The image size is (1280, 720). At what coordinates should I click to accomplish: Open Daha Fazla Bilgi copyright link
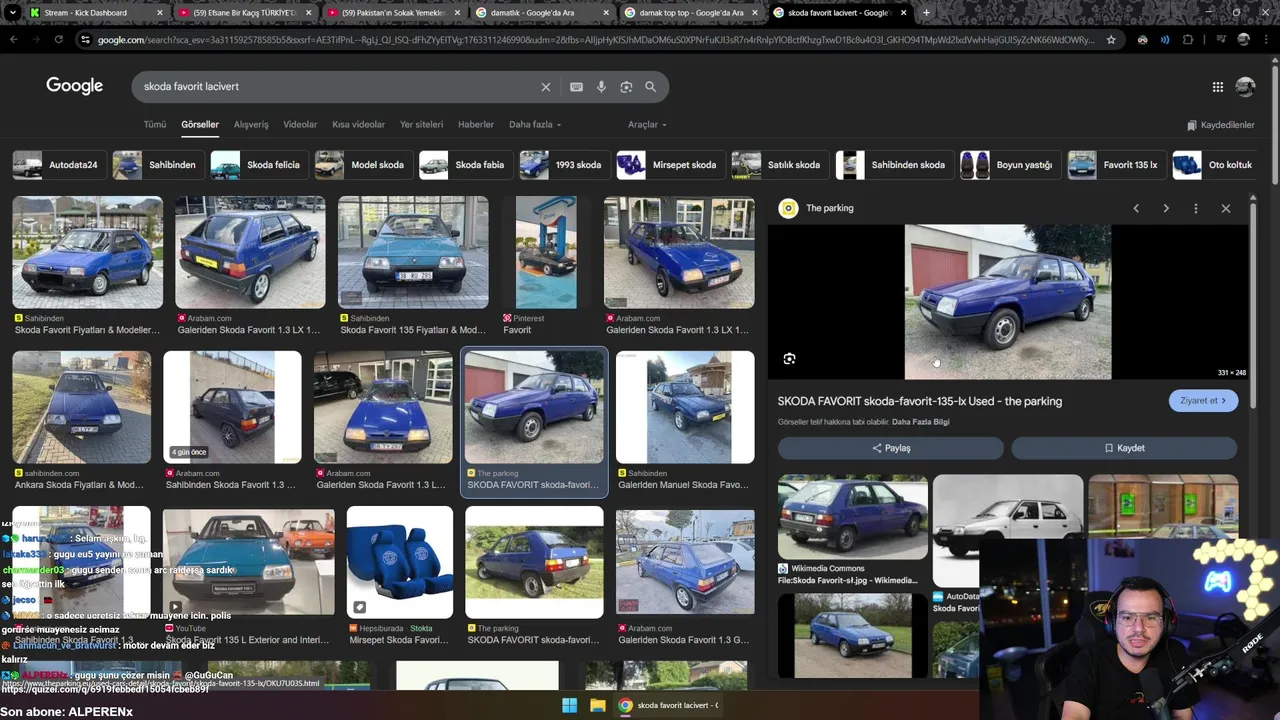920,422
